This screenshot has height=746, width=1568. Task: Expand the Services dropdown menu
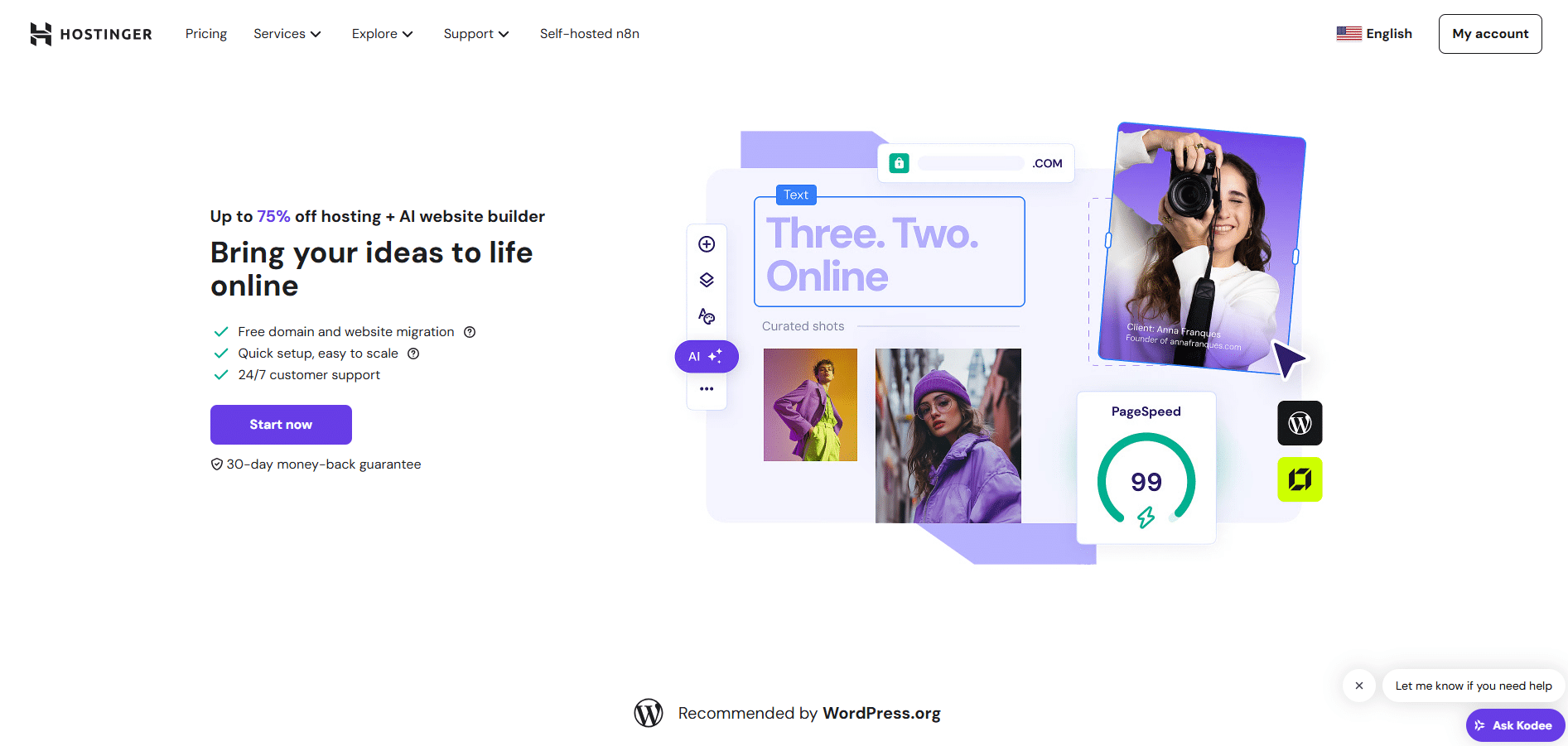(287, 34)
